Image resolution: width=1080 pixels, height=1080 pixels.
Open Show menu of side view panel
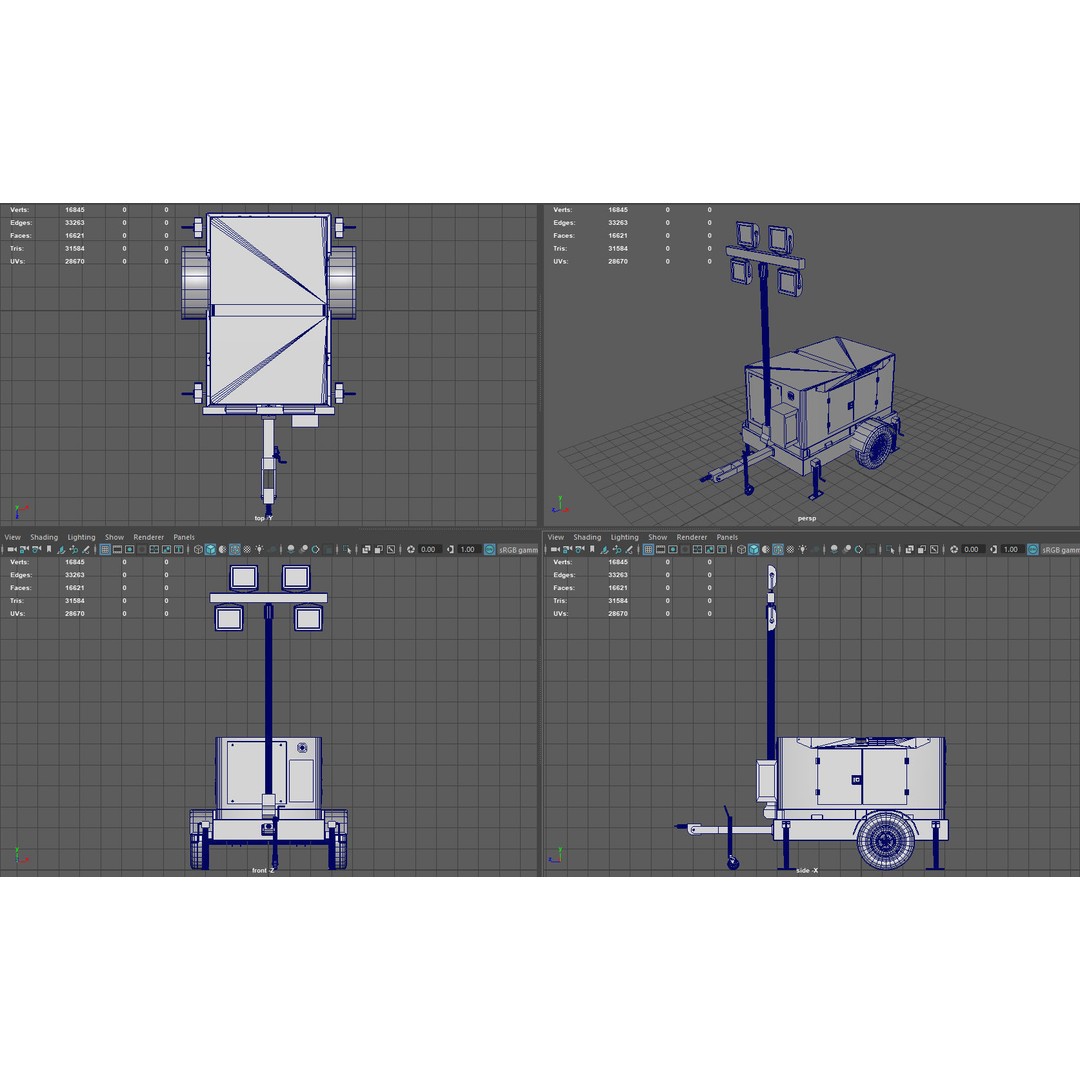pyautogui.click(x=658, y=537)
